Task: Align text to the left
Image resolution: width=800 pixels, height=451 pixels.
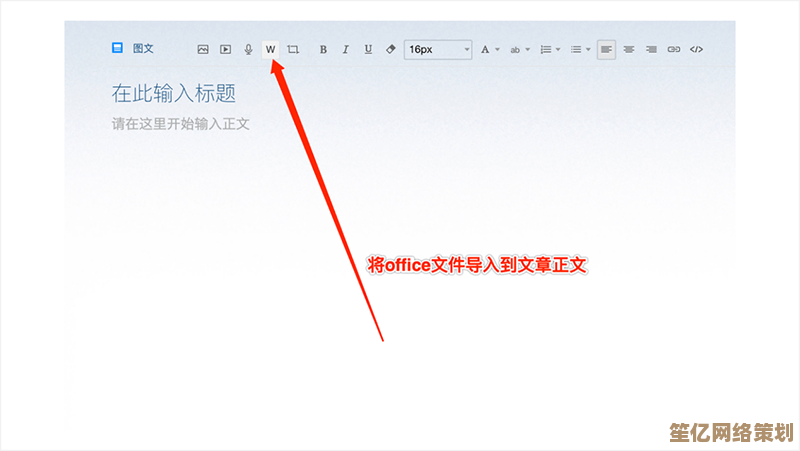Action: coord(607,49)
